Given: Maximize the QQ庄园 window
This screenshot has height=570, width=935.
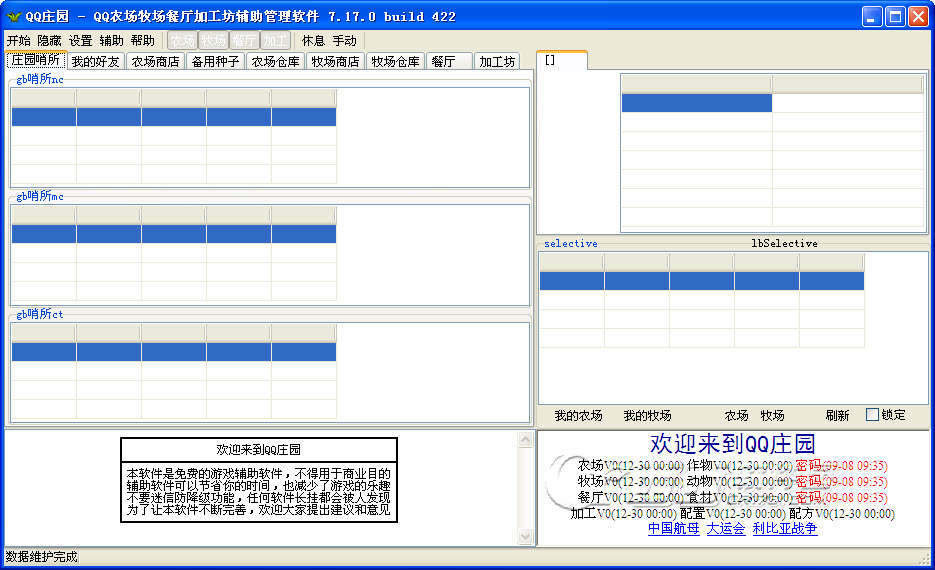Looking at the screenshot, I should (896, 17).
